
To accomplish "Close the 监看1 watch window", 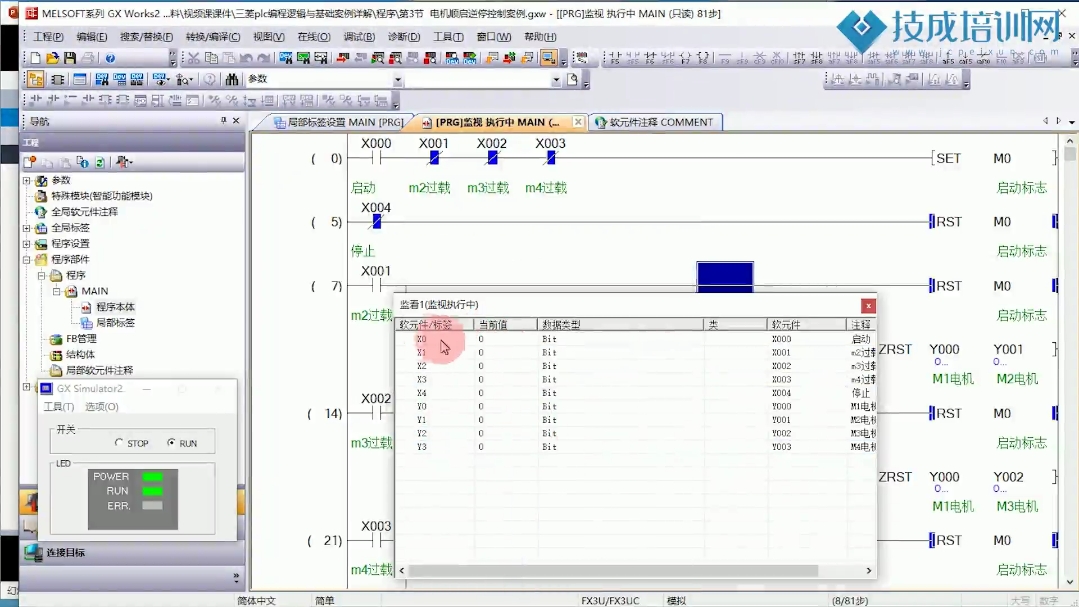I will 868,306.
